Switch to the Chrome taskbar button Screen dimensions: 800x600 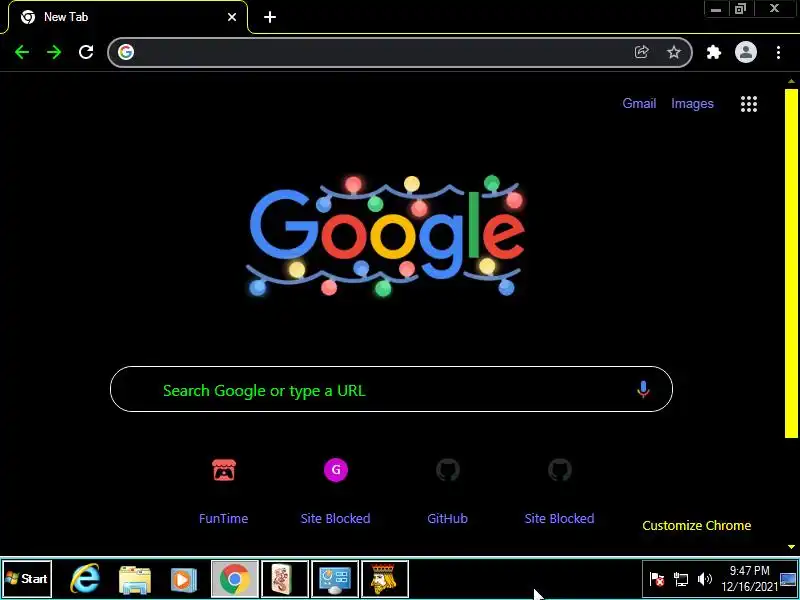pyautogui.click(x=235, y=579)
